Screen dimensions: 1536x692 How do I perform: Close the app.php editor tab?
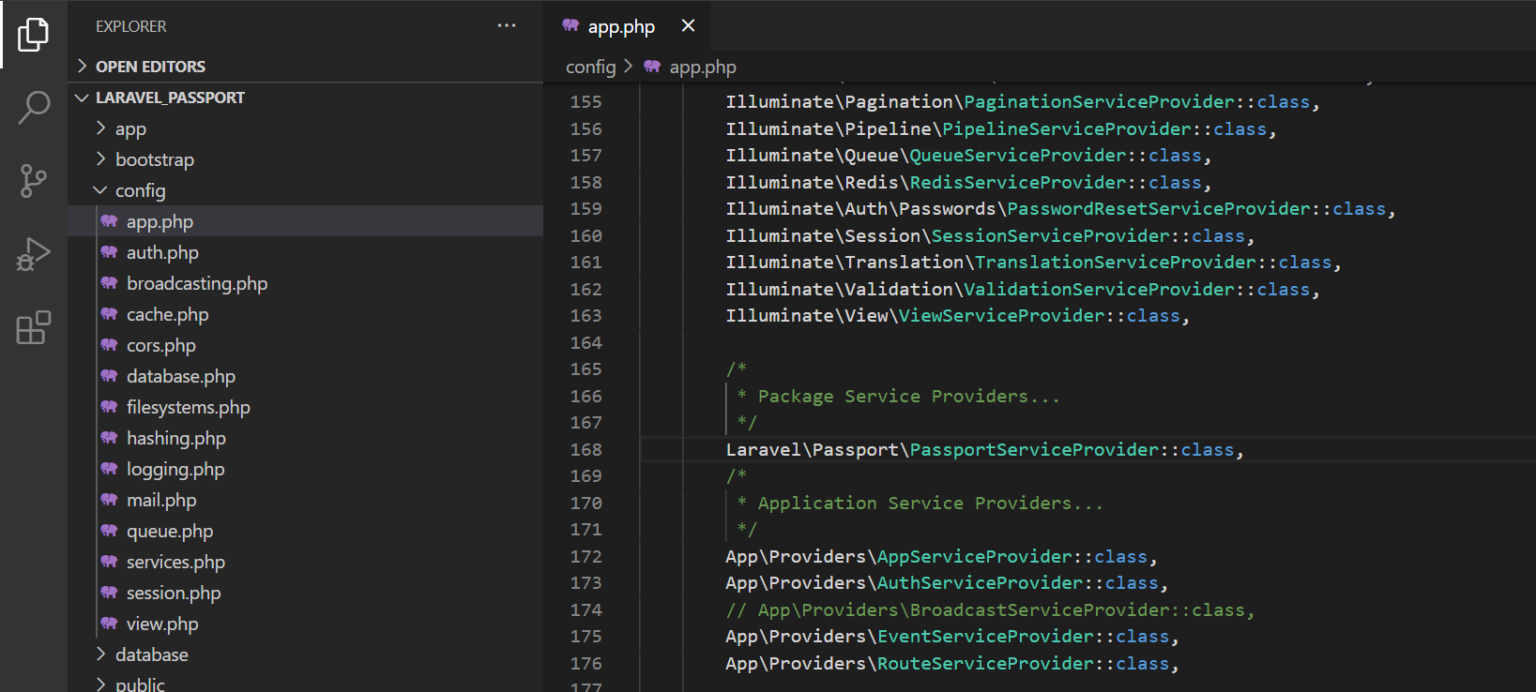tap(688, 27)
